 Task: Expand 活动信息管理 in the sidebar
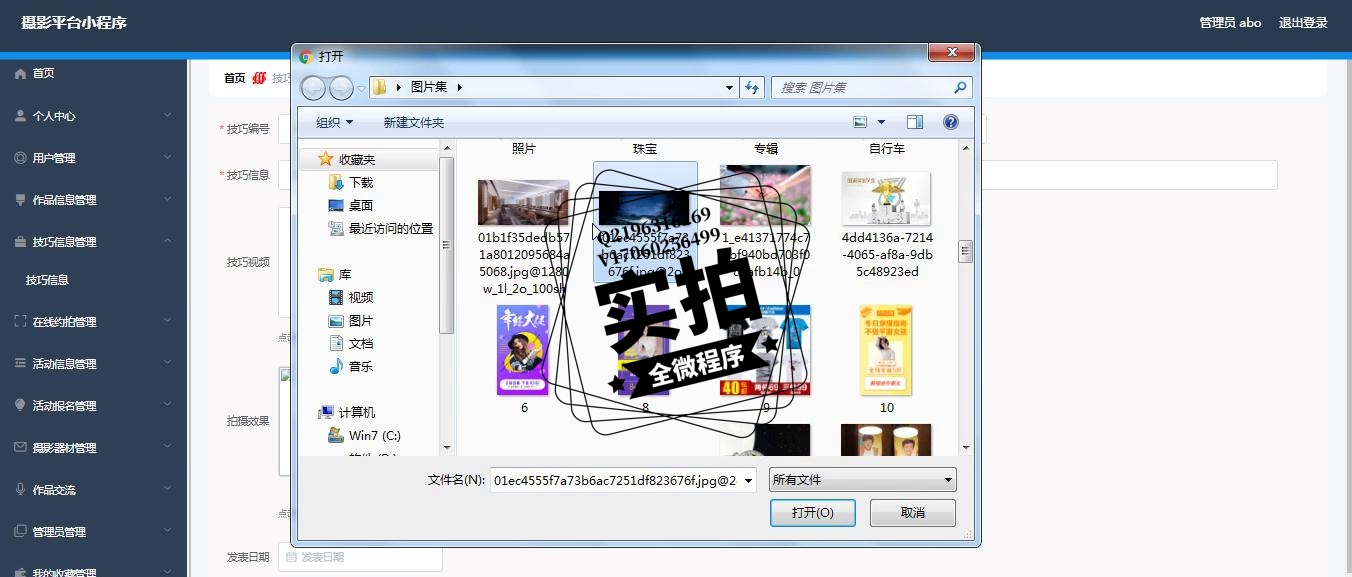click(x=93, y=364)
